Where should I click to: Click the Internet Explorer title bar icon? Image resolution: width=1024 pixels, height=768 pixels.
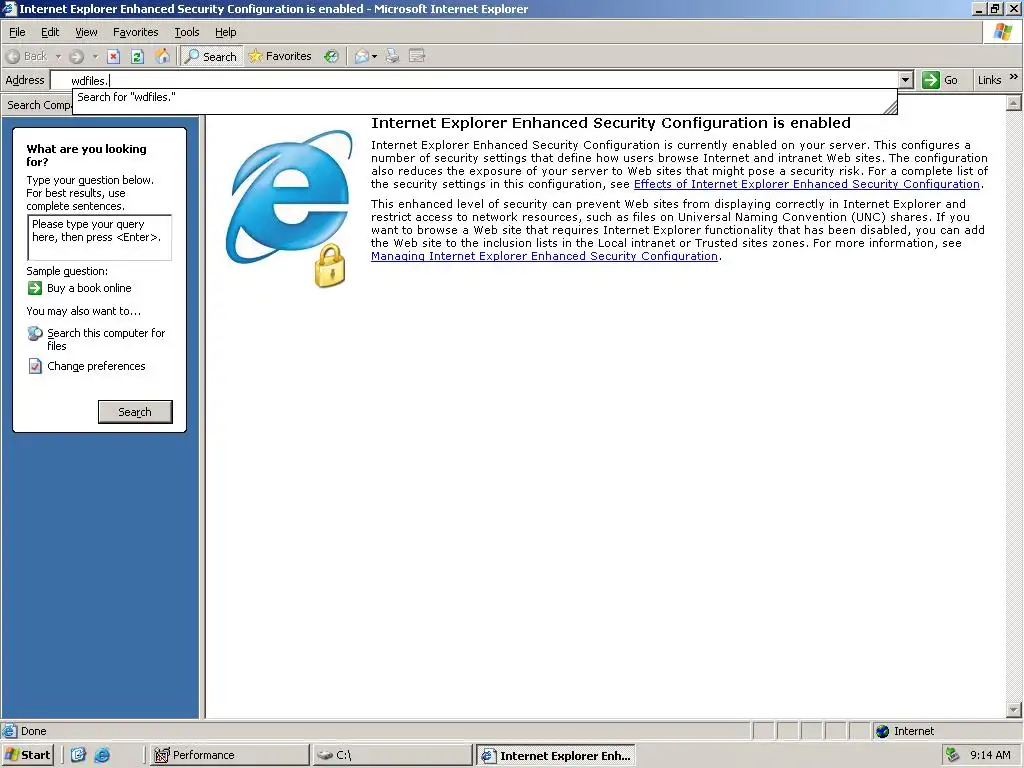coord(9,8)
